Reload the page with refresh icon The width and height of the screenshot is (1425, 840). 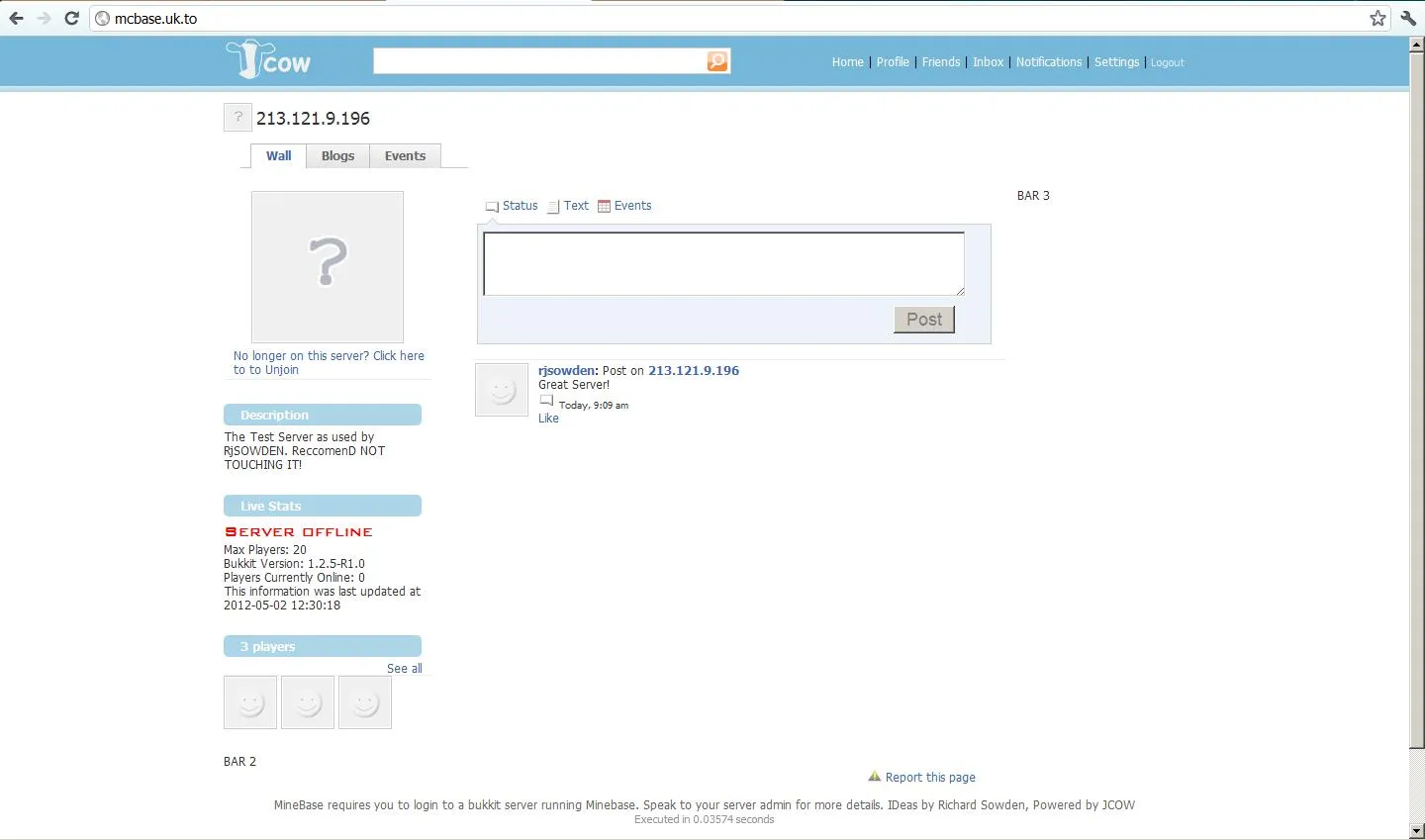tap(71, 18)
